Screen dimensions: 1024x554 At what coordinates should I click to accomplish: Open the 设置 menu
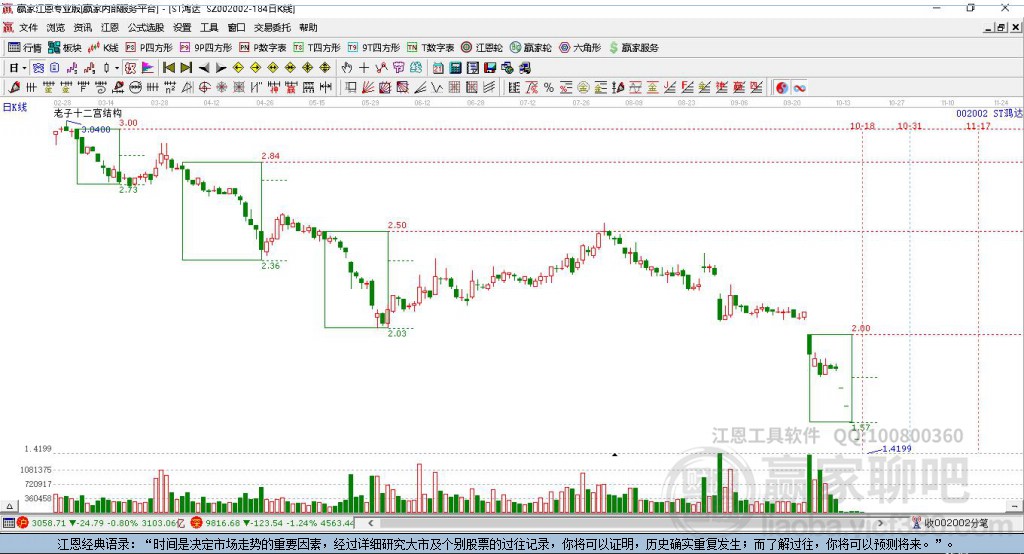click(x=182, y=27)
